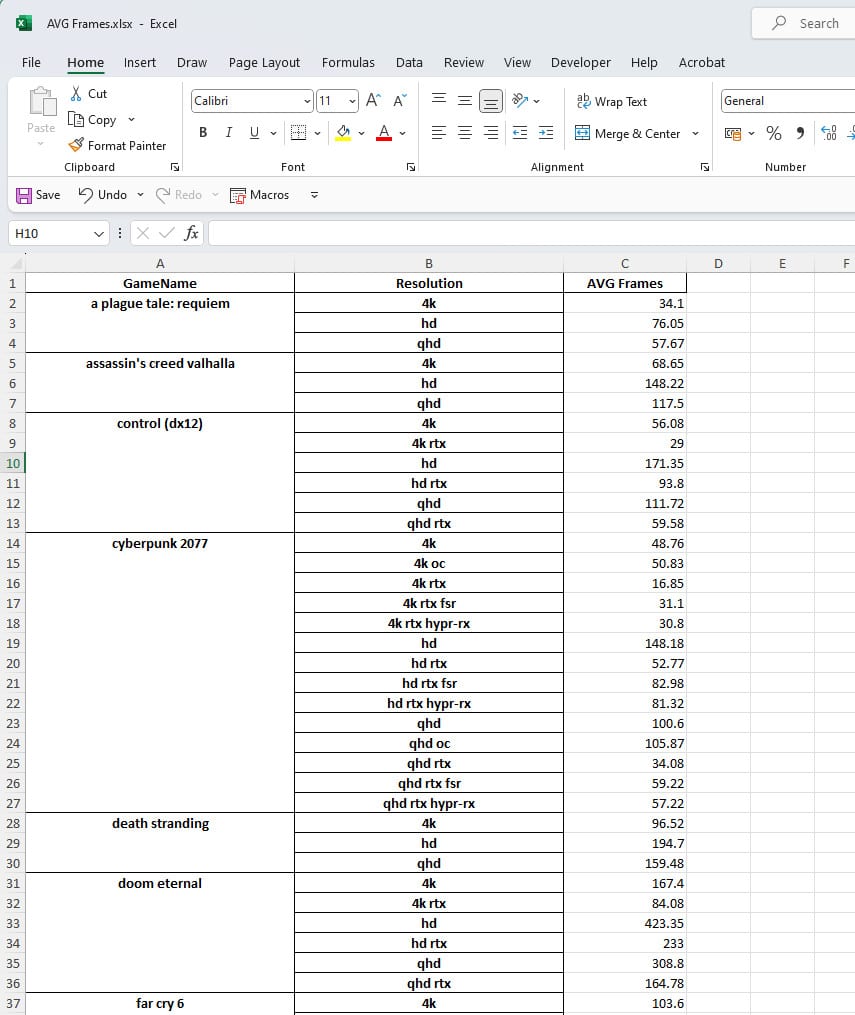Open the Fill Color palette dropdown

coord(361,133)
